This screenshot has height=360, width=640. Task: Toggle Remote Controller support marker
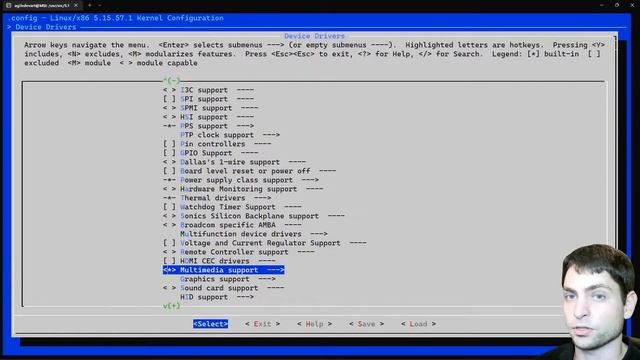coord(169,252)
